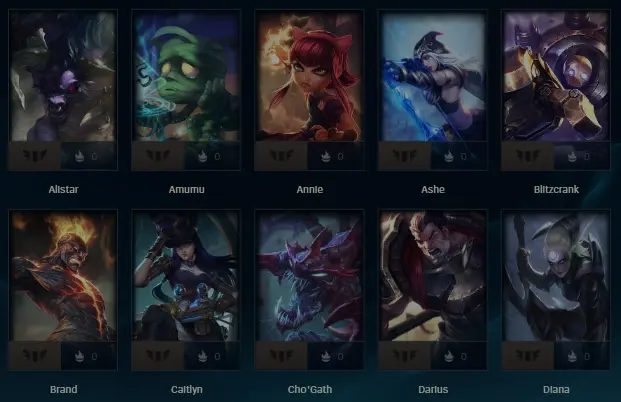Click the Diana name label
Screen dimensions: 621x402
tap(556, 390)
